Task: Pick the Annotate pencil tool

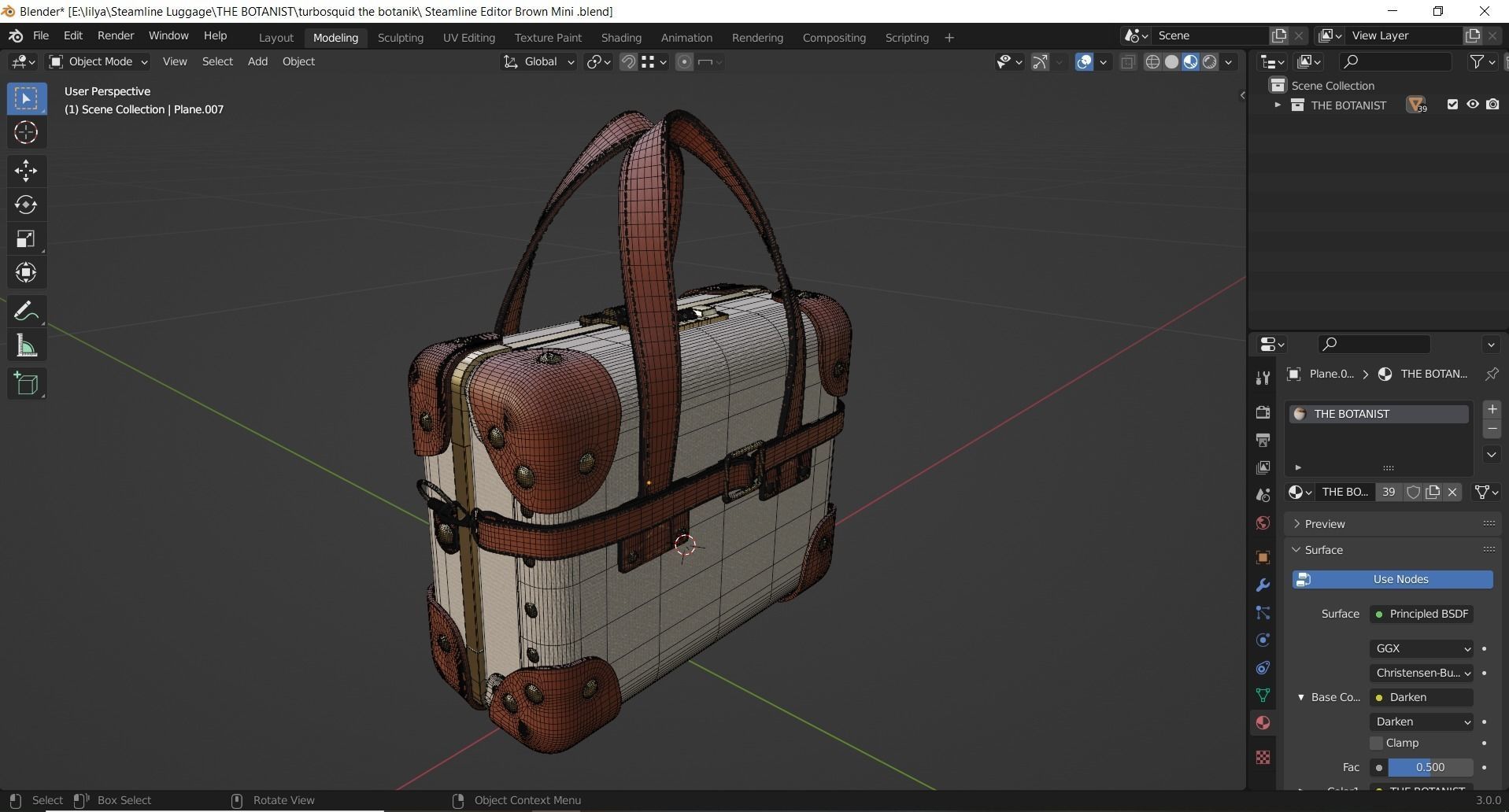Action: click(x=26, y=312)
